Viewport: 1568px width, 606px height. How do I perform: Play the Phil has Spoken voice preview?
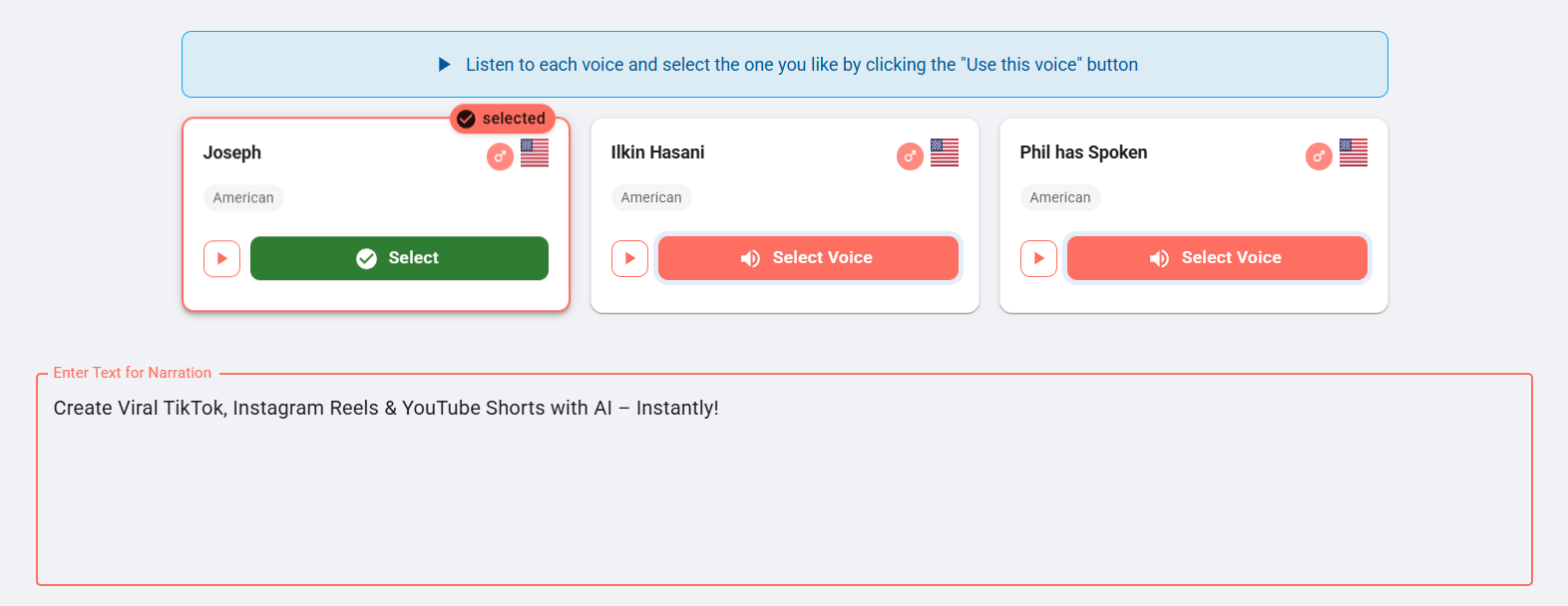1038,258
